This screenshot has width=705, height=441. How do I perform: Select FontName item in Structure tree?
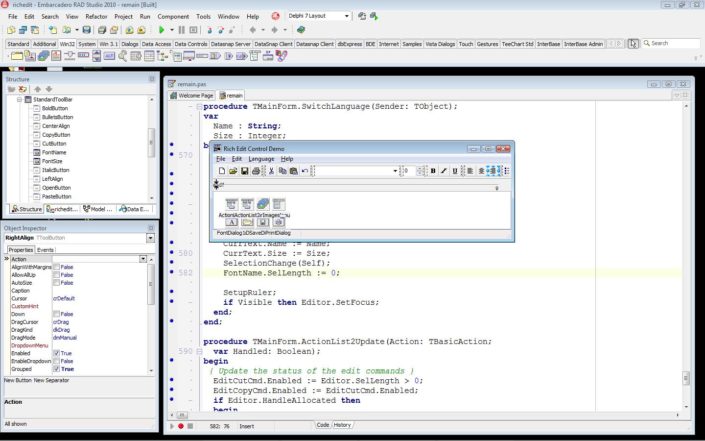click(55, 152)
